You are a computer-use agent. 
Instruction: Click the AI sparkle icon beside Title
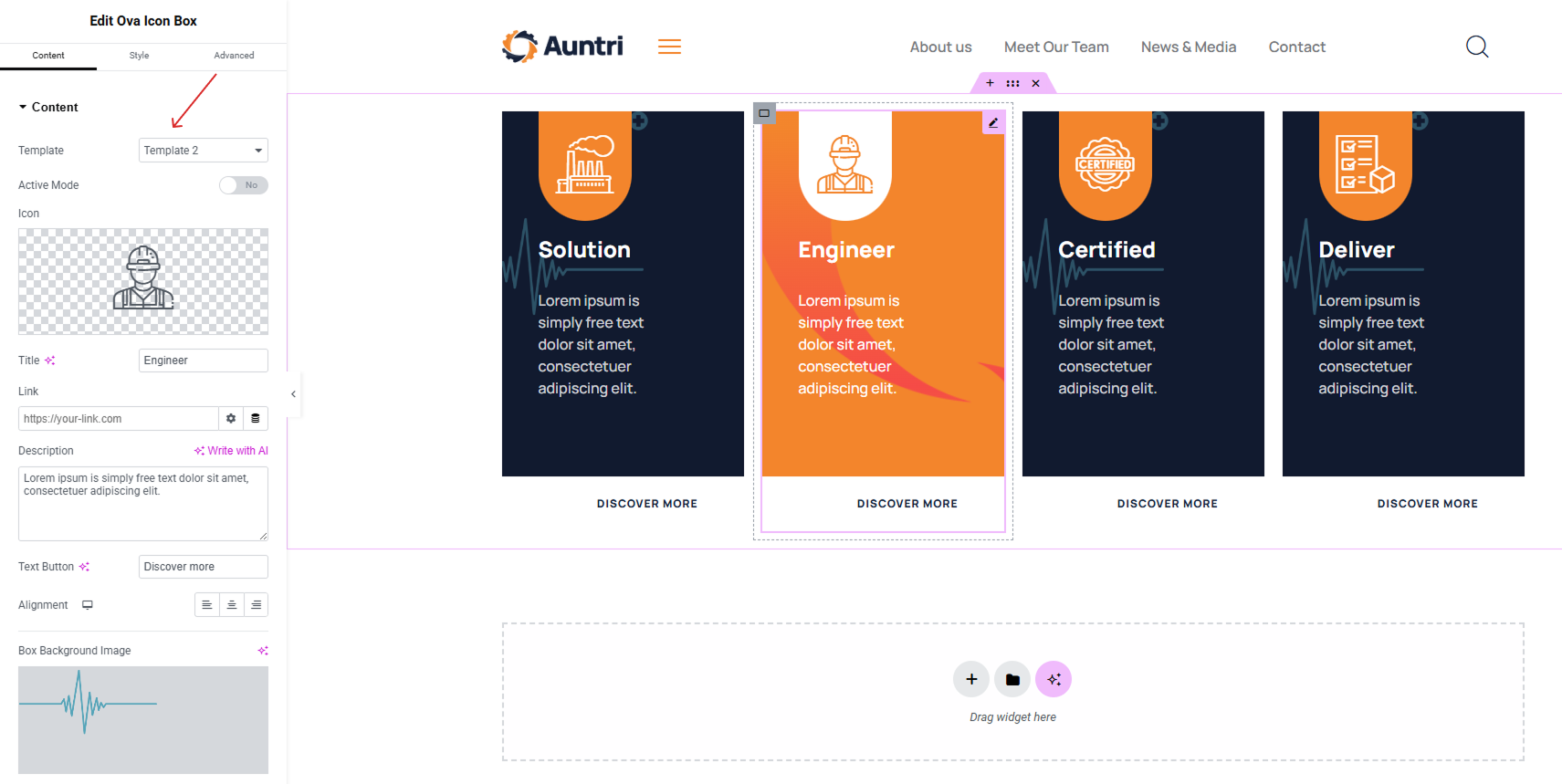coord(50,361)
